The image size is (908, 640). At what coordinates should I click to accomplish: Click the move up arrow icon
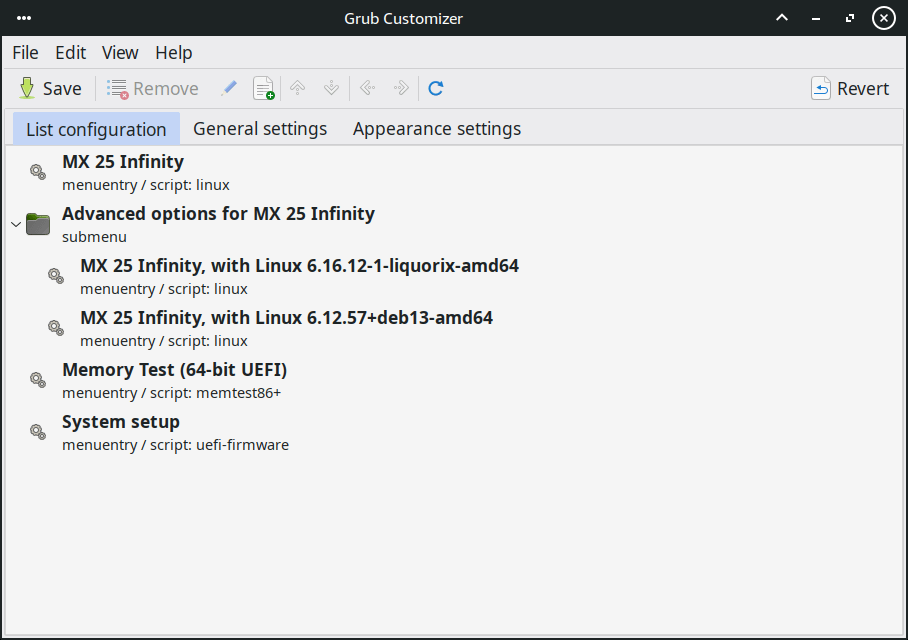(297, 88)
